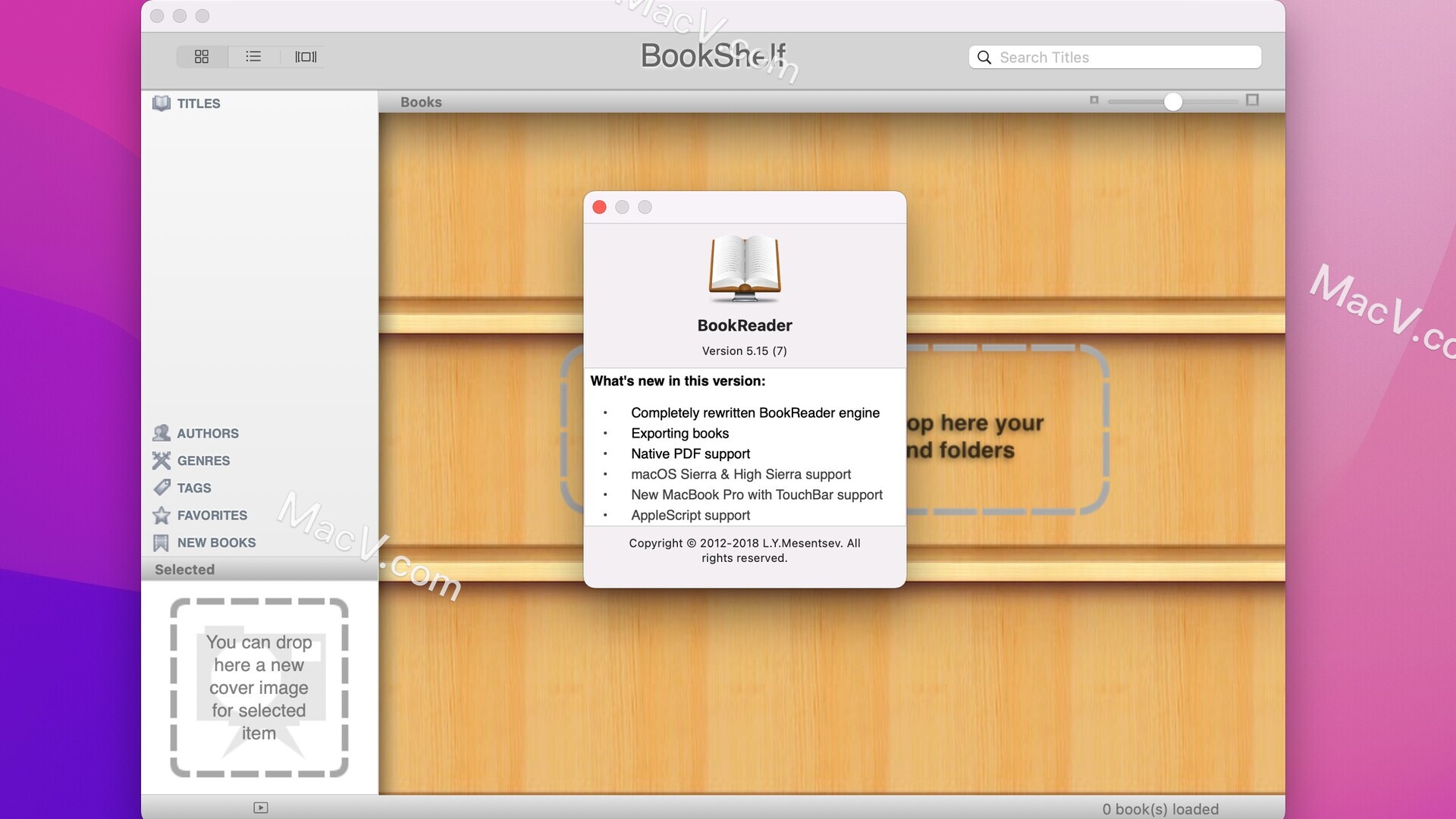1456x819 pixels.
Task: Click the magnifying glass search icon
Action: [x=984, y=58]
